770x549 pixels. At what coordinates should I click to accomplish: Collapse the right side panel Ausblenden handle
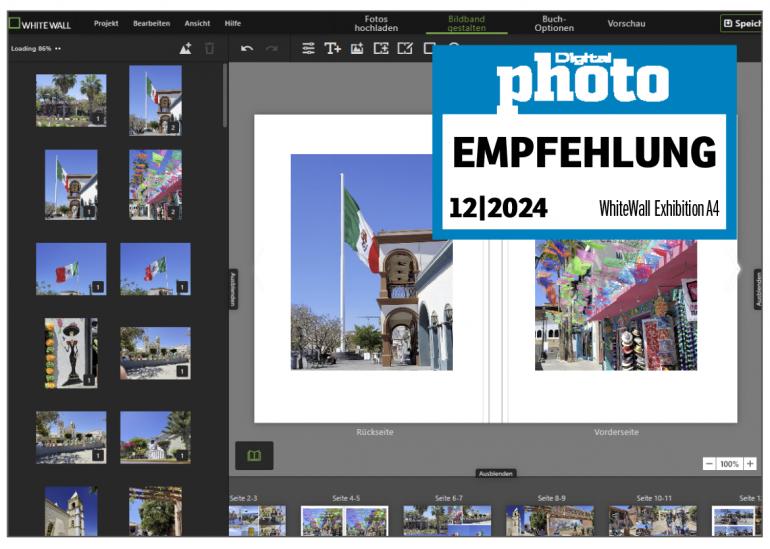click(x=758, y=289)
